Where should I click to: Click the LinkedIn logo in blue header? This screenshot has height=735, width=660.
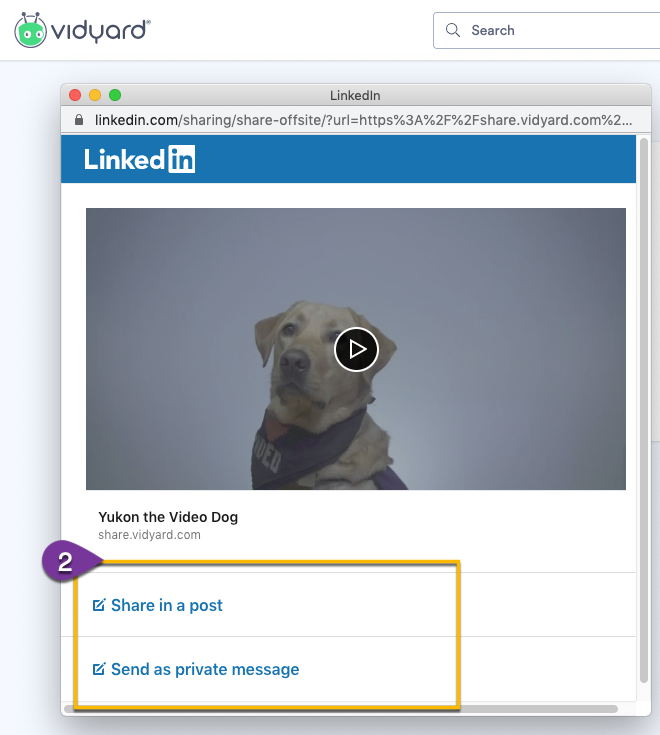[140, 159]
